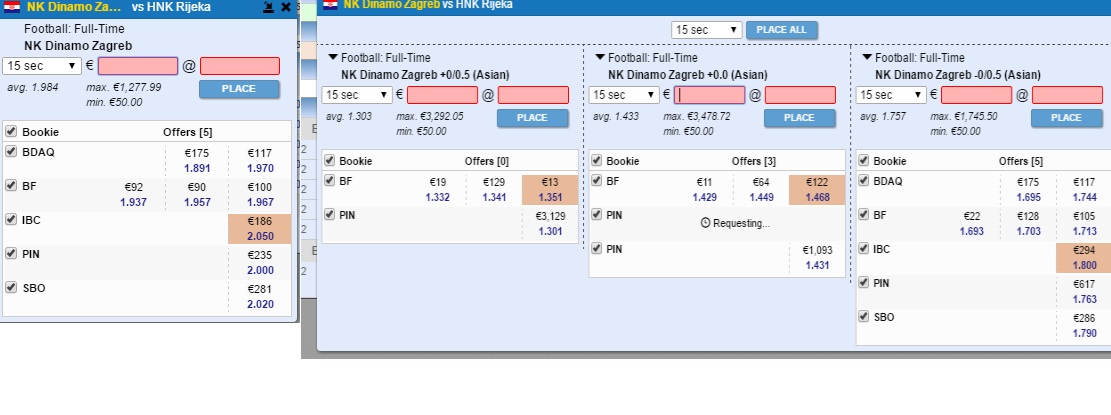The height and width of the screenshot is (415, 1111).
Task: Uncheck SBO bookie in the -0/0.5 Asian panel
Action: (864, 316)
